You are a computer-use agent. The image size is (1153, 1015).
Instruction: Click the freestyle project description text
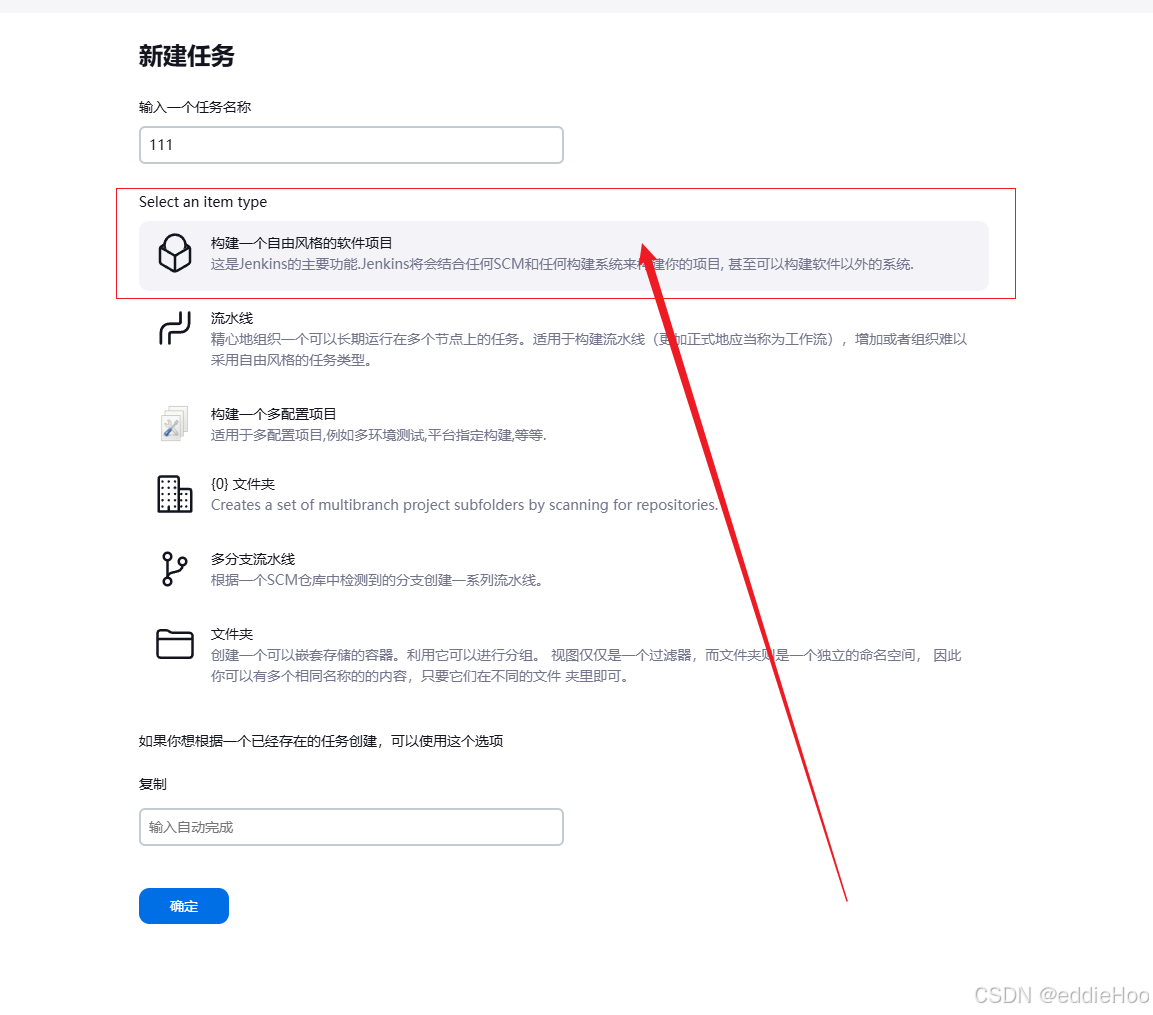[563, 264]
